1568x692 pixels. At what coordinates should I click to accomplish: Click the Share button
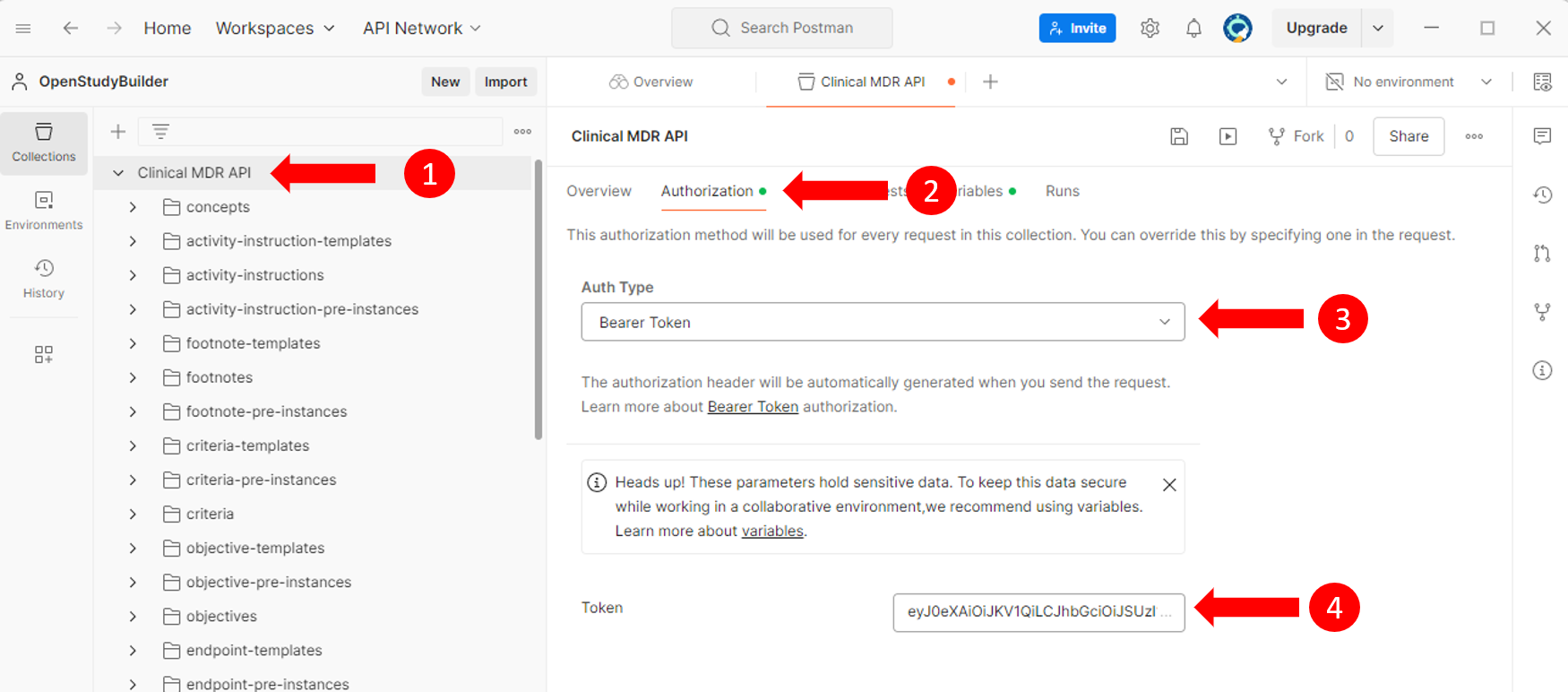tap(1409, 136)
